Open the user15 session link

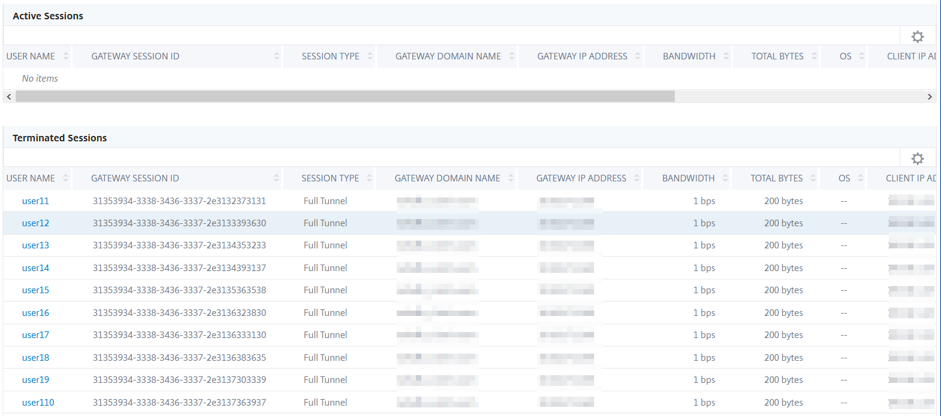pos(35,291)
